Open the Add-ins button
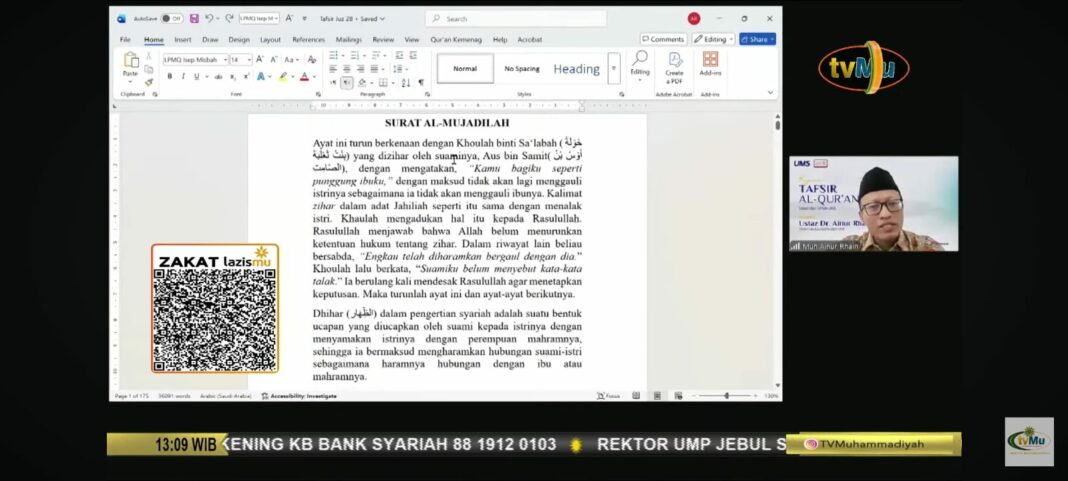 click(x=710, y=65)
